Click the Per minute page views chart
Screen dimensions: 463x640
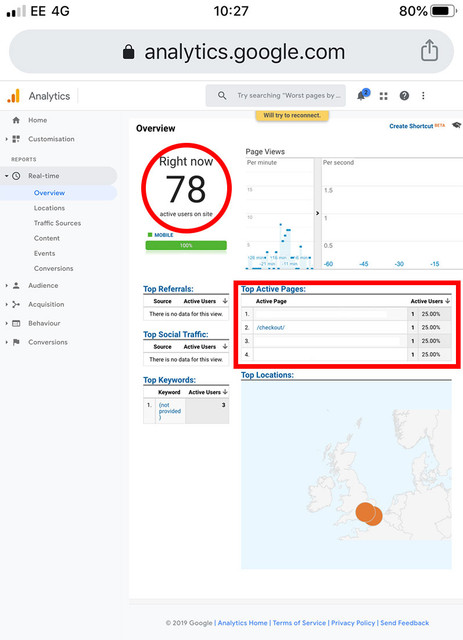click(280, 213)
